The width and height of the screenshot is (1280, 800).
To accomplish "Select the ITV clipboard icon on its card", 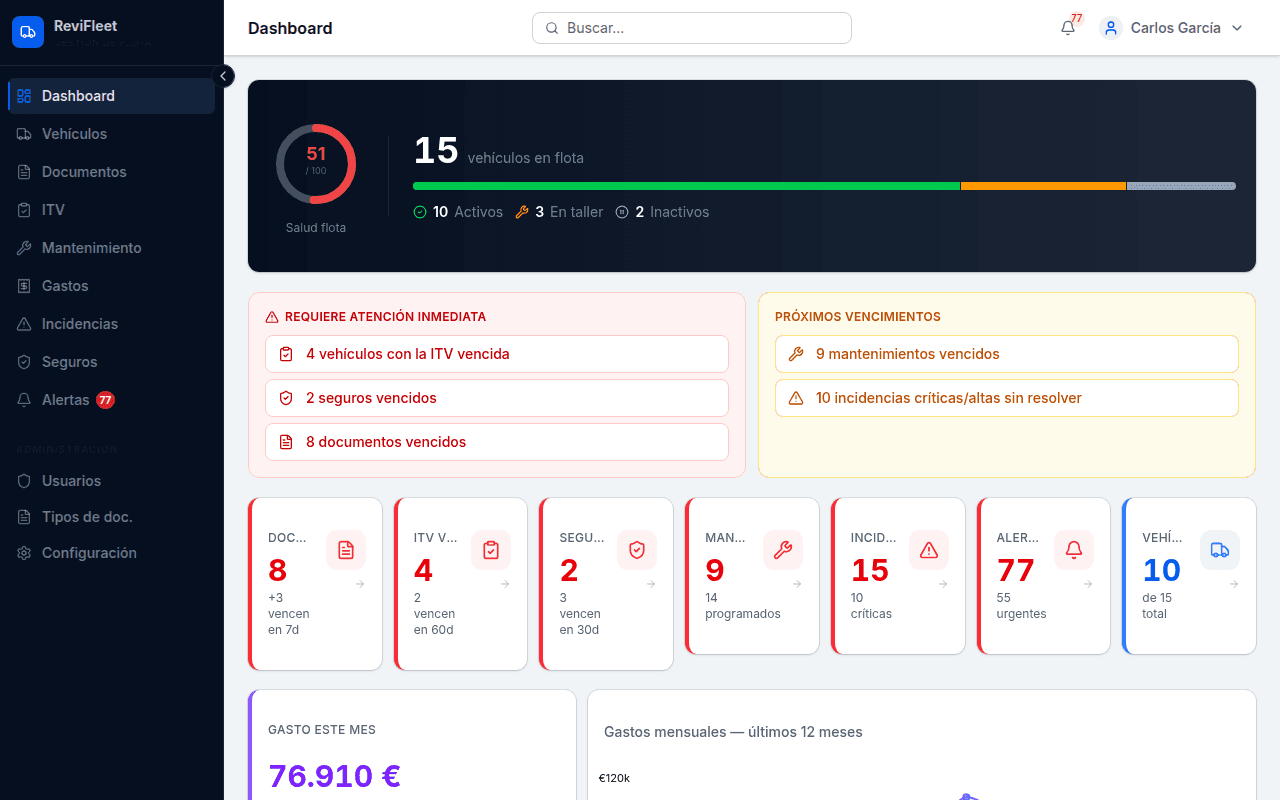I will pyautogui.click(x=491, y=549).
